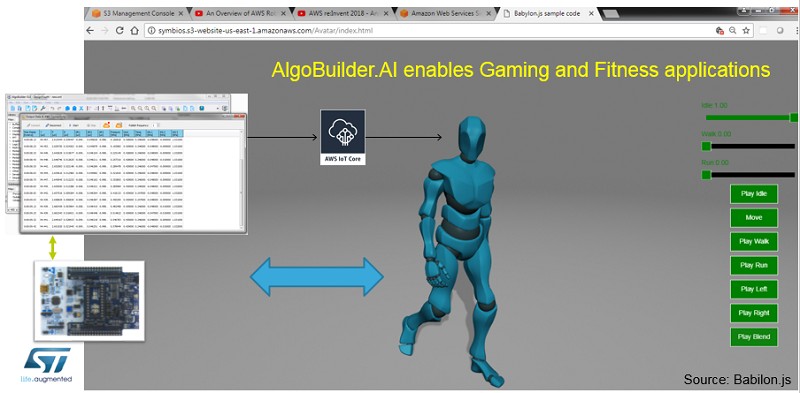800x393 pixels.
Task: Close the Output Data window
Action: pyautogui.click(x=242, y=116)
